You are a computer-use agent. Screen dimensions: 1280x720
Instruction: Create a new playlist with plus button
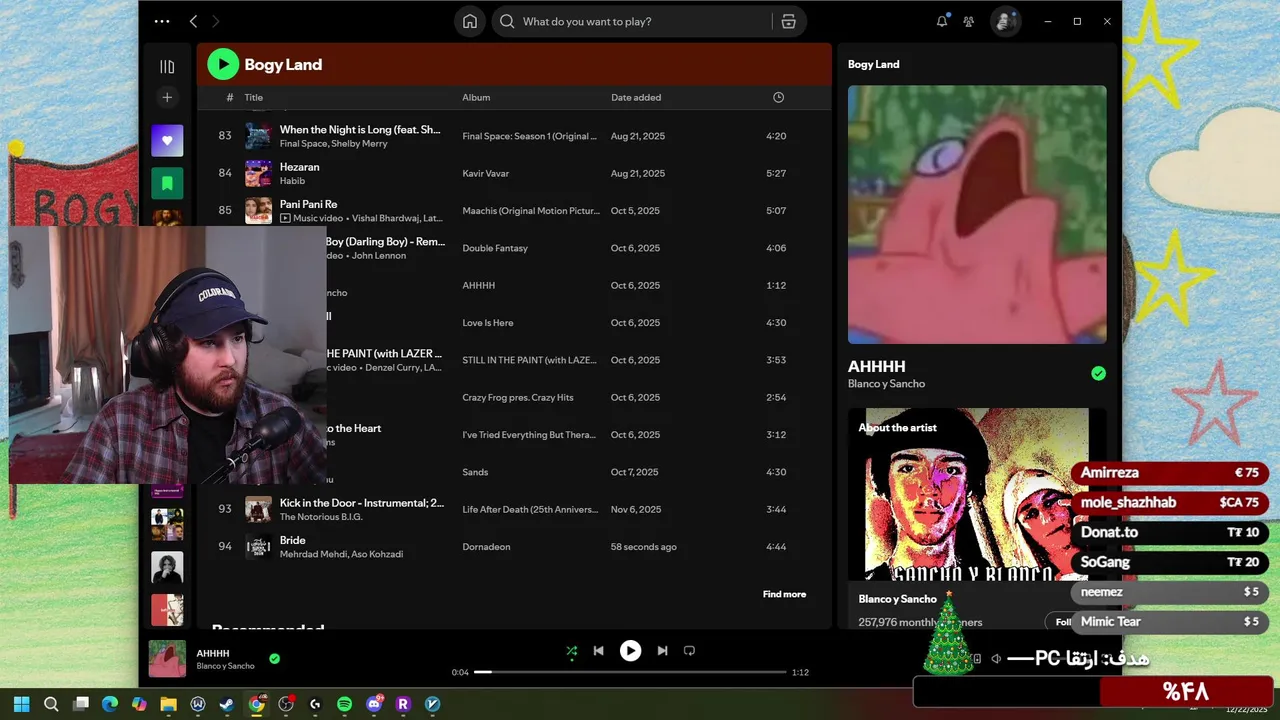[x=167, y=97]
